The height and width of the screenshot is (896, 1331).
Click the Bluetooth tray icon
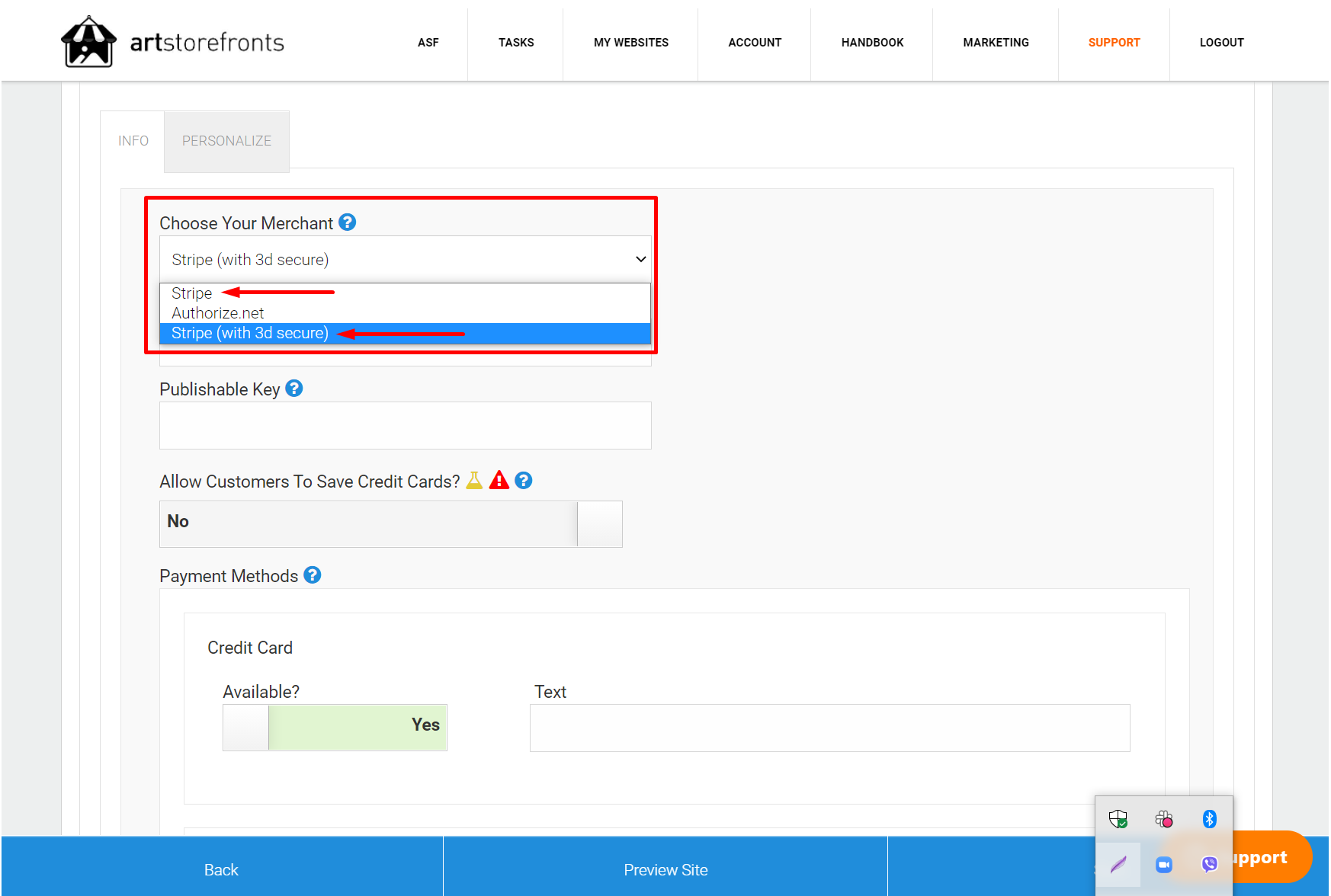[x=1209, y=819]
